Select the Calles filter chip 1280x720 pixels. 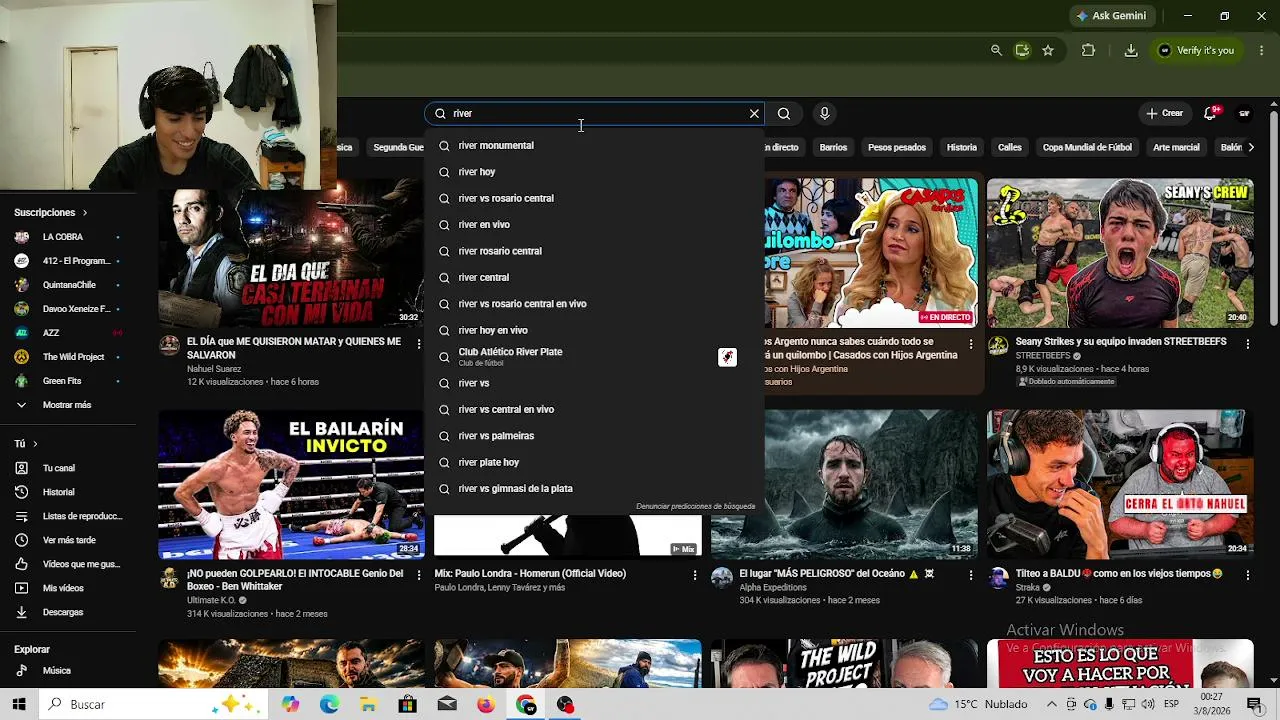[x=1010, y=148]
